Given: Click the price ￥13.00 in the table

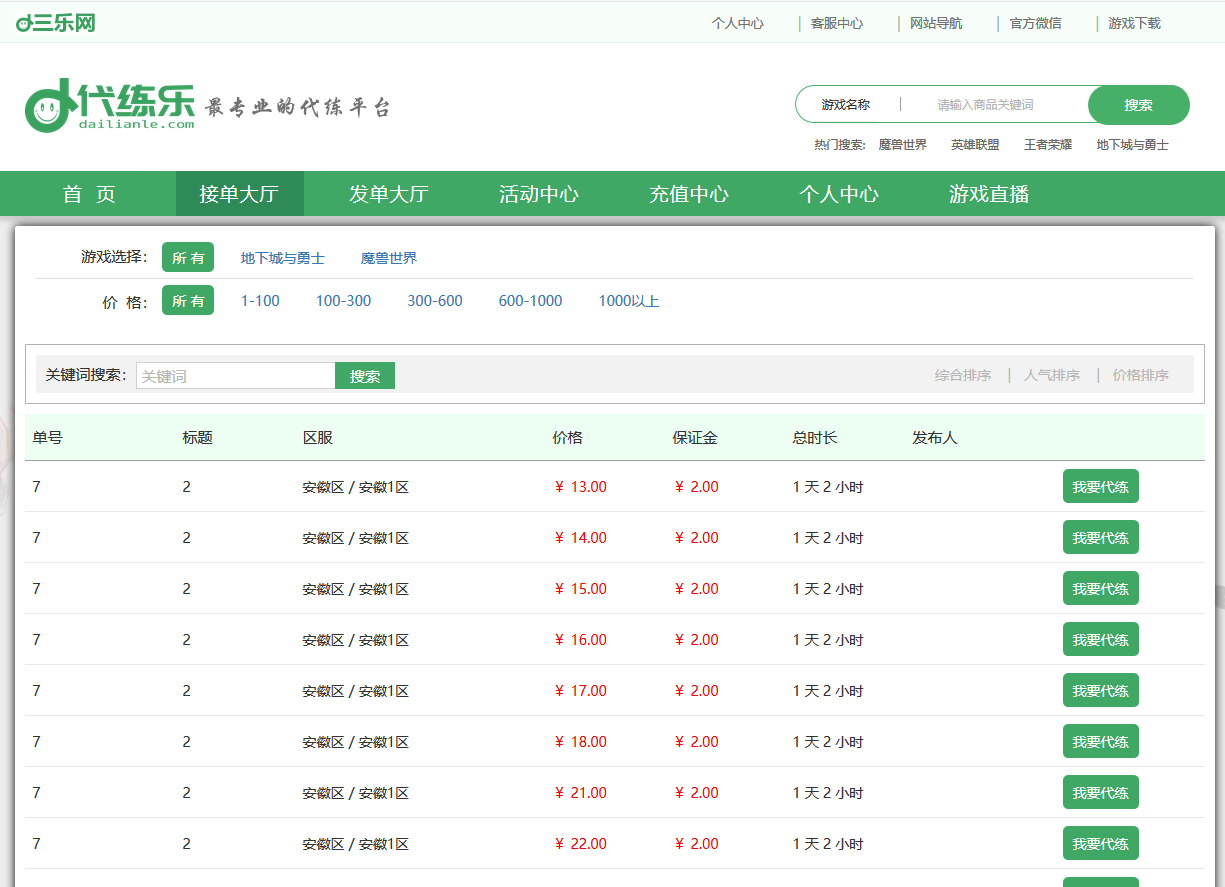Looking at the screenshot, I should (580, 487).
